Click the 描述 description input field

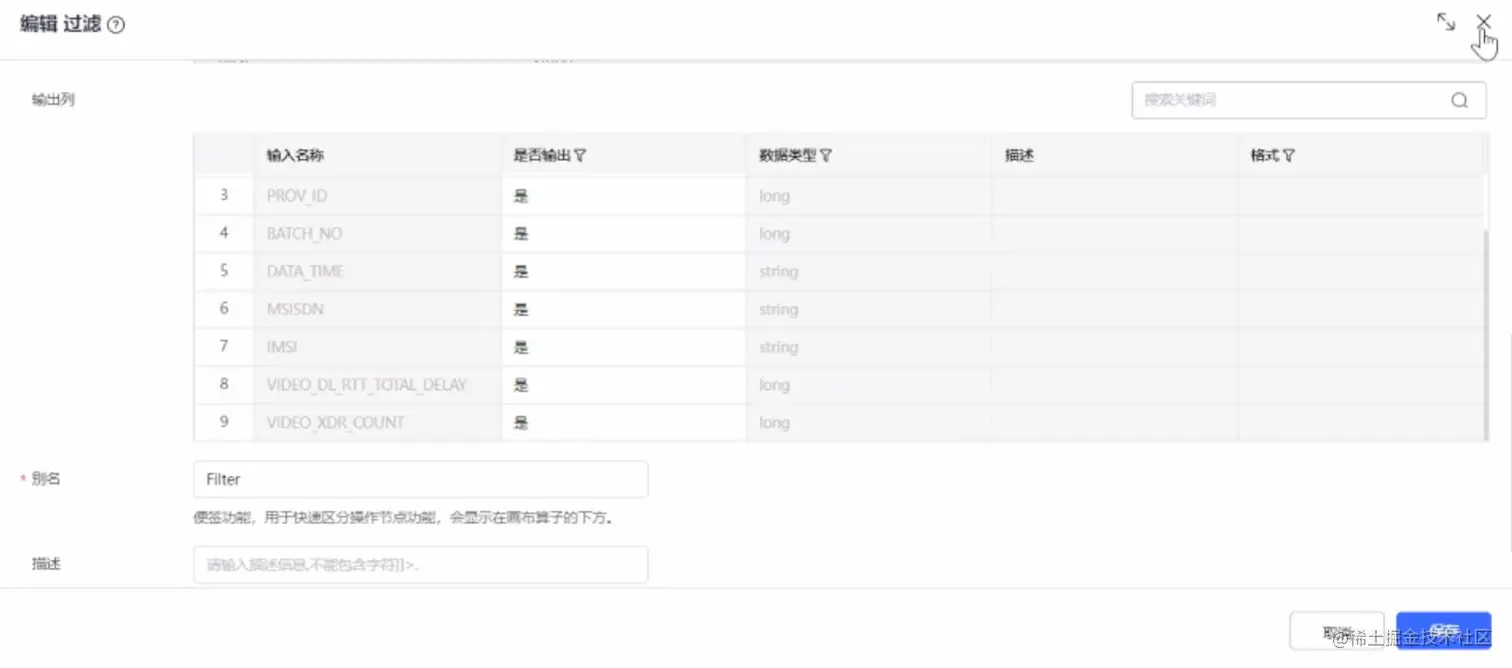click(x=421, y=565)
